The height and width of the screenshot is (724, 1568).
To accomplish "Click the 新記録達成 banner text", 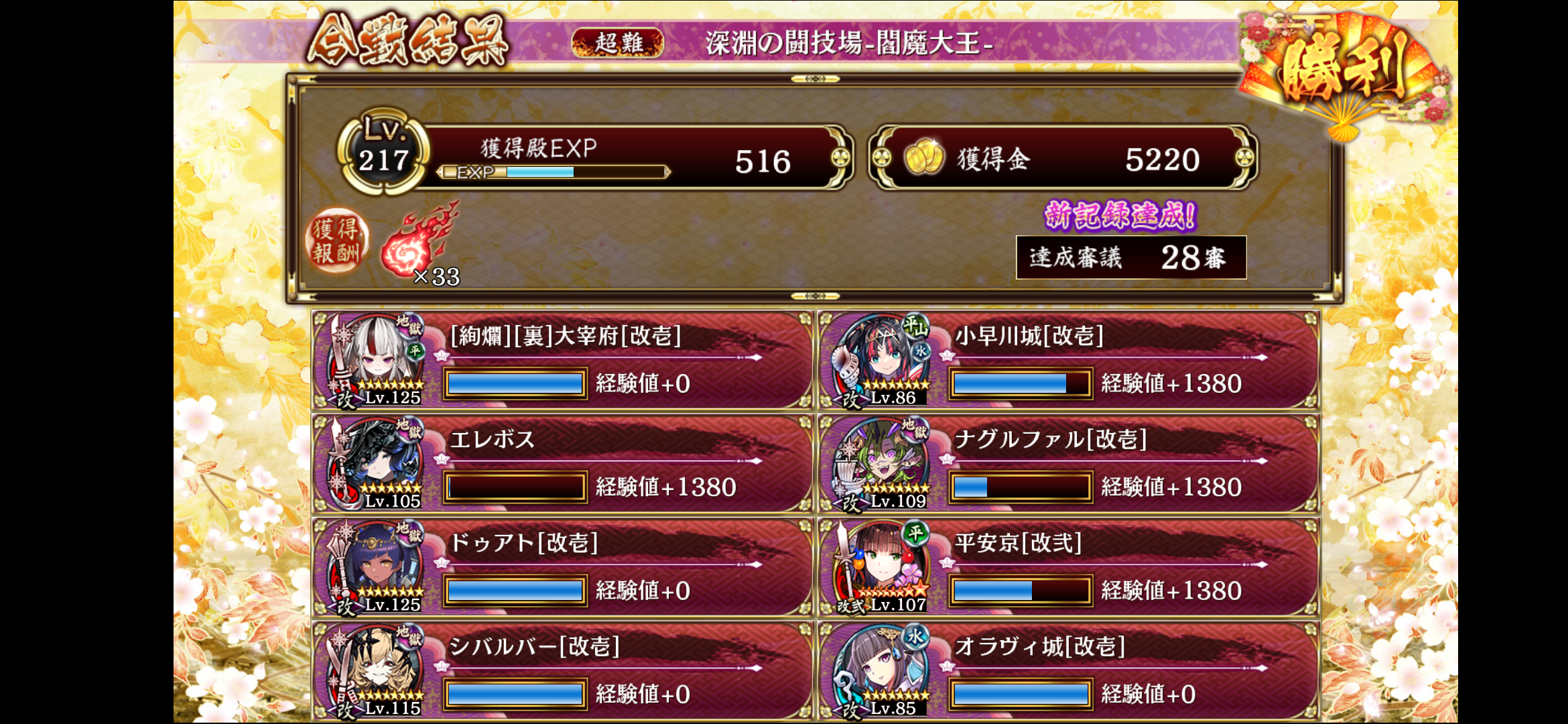I will click(x=1120, y=215).
